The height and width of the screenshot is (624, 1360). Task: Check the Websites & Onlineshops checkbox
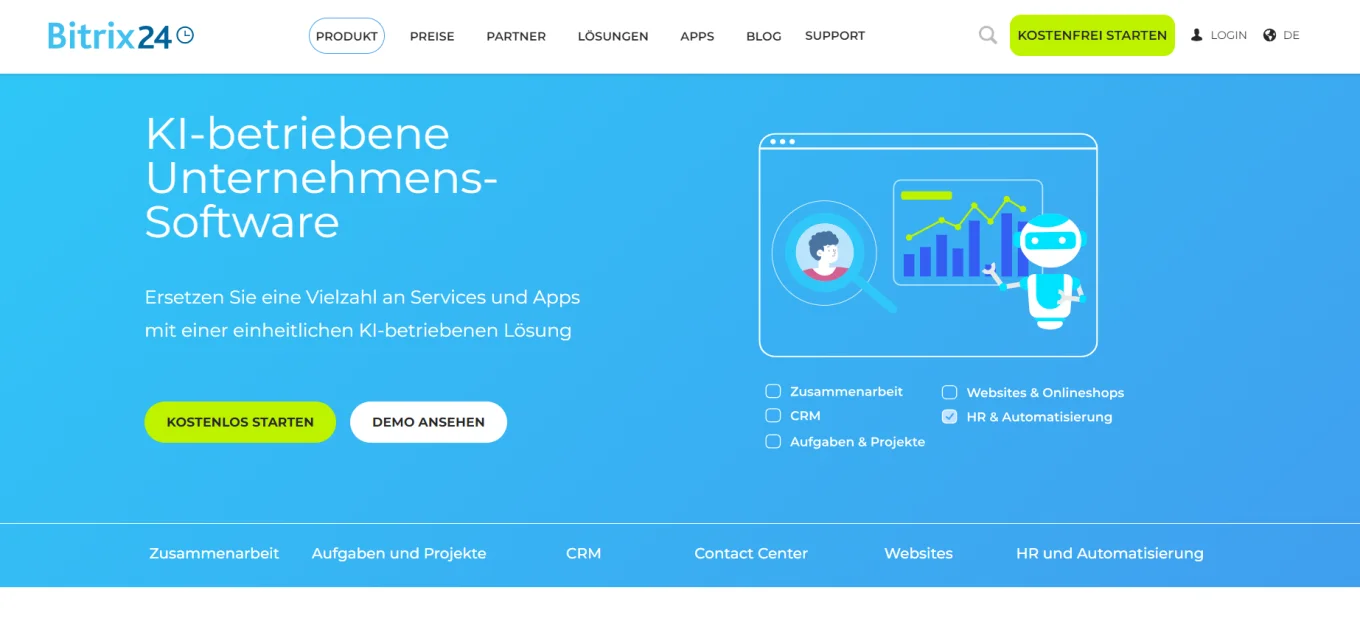pos(949,392)
